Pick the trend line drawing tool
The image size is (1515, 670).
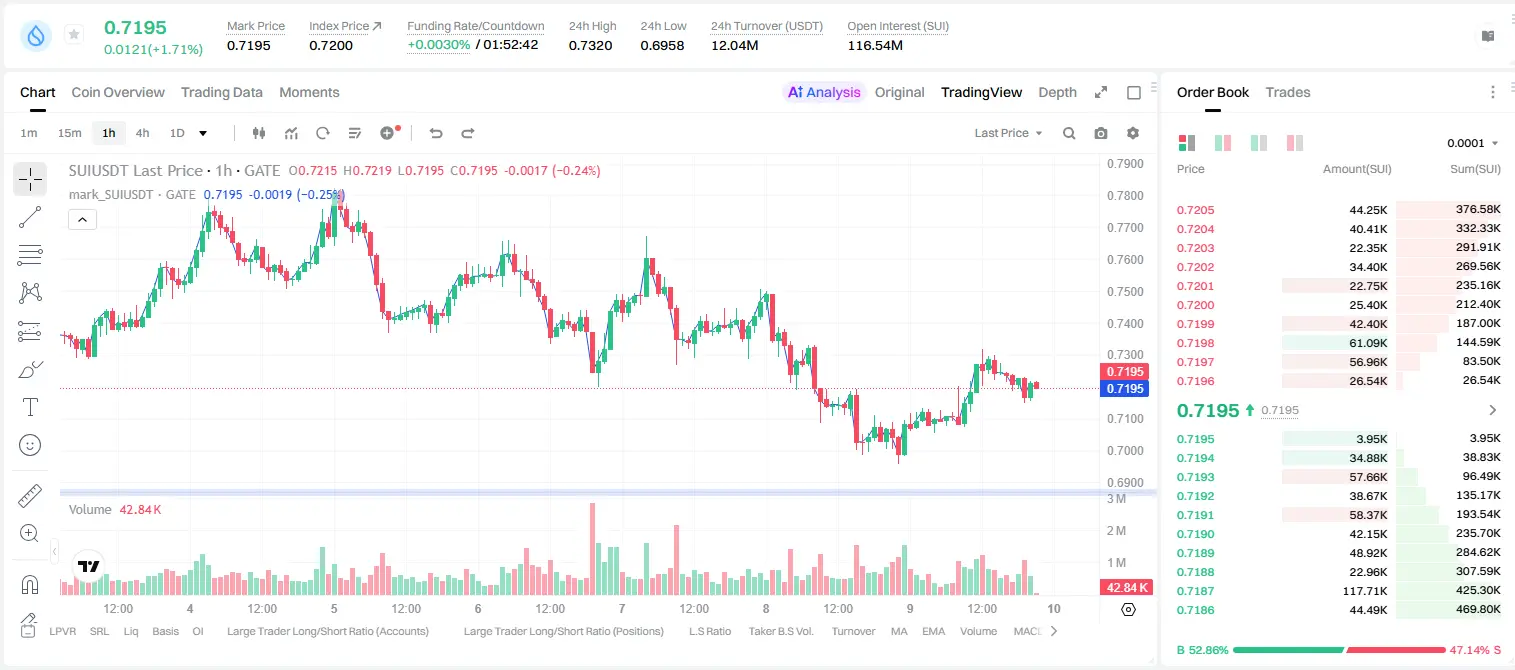[x=30, y=217]
